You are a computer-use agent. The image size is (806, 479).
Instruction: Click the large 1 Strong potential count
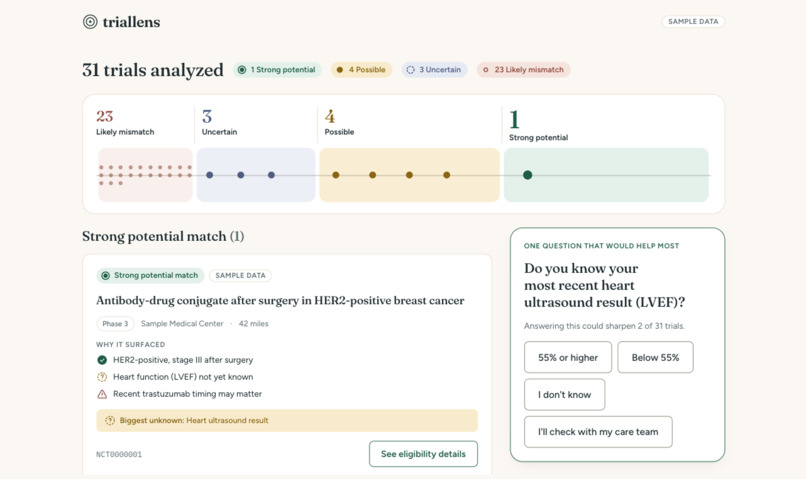514,119
